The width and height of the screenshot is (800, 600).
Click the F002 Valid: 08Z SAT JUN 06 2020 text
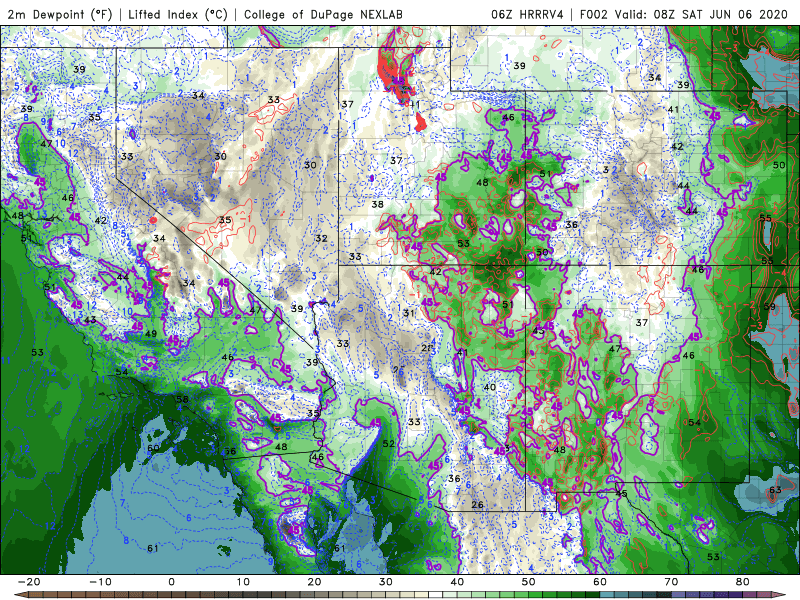pos(684,14)
